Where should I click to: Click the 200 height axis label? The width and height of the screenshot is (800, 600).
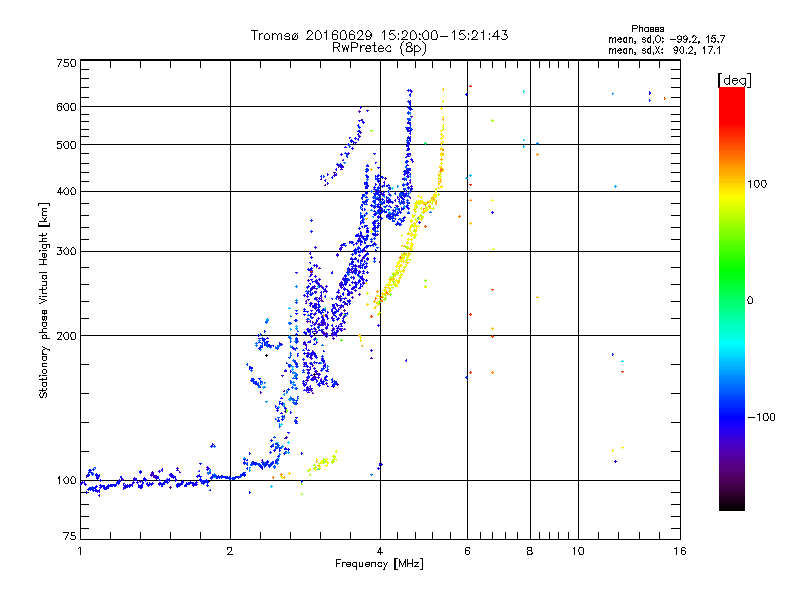[66, 336]
